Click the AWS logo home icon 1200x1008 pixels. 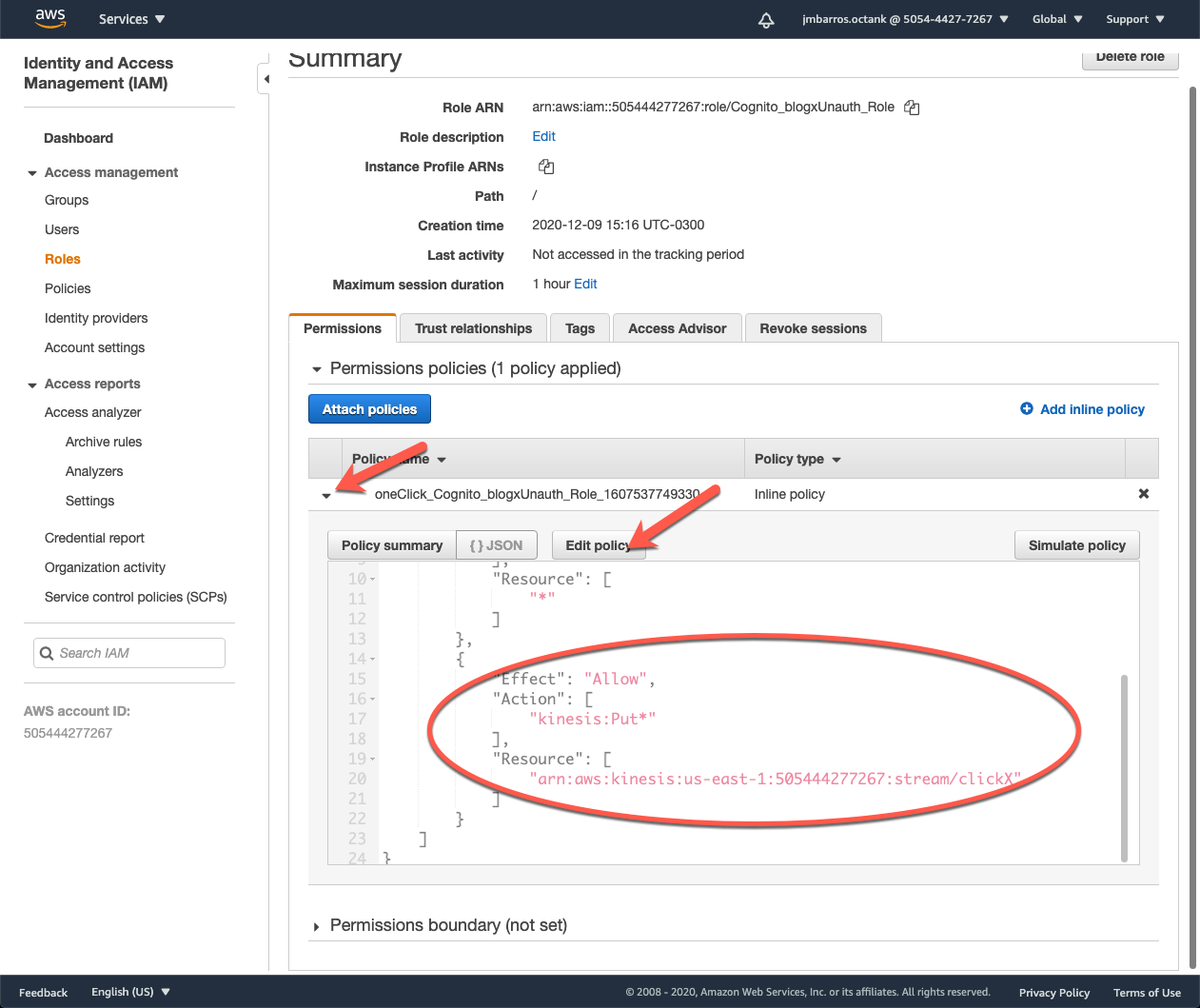click(49, 18)
